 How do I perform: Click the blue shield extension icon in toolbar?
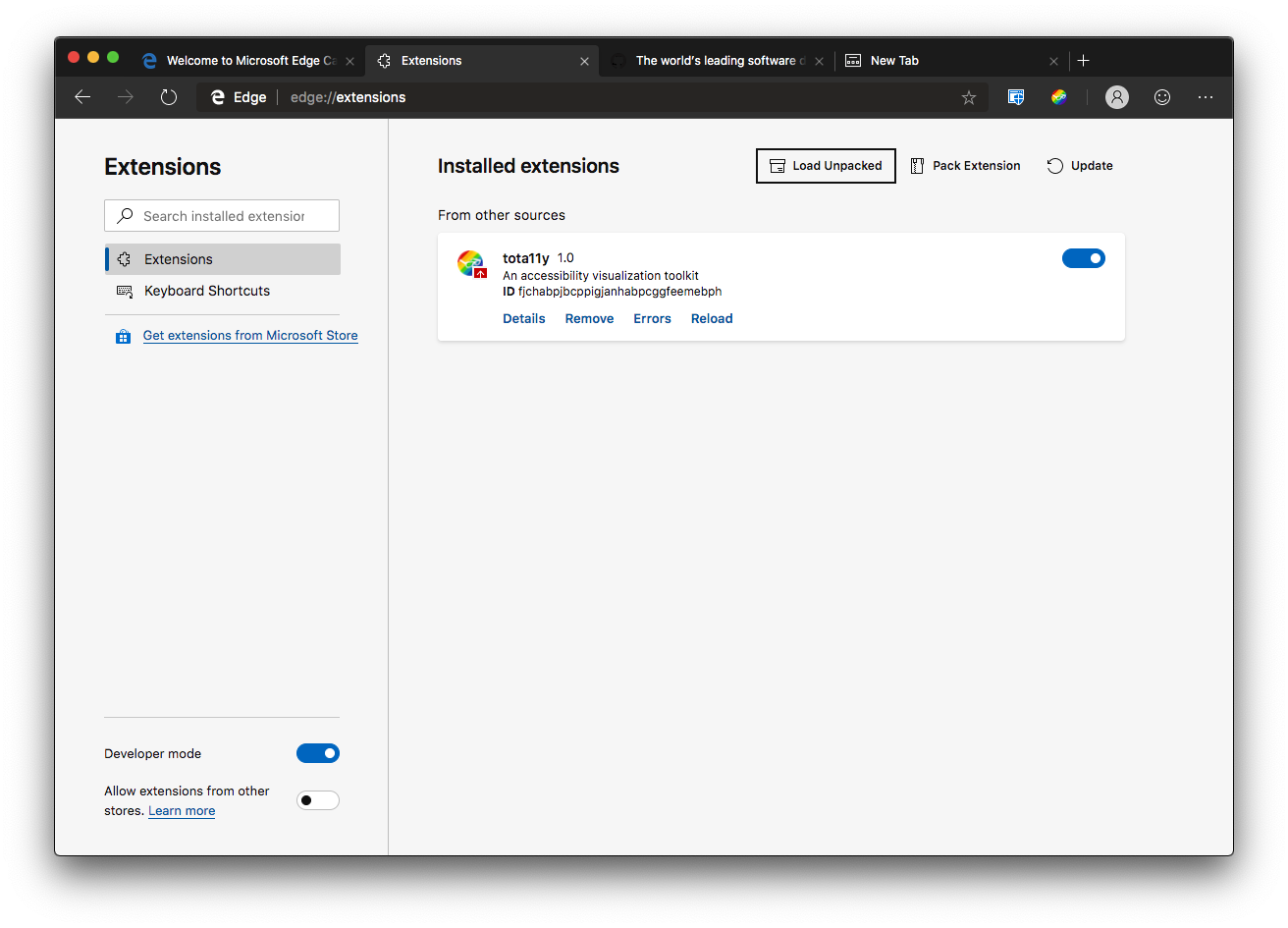pyautogui.click(x=1016, y=97)
